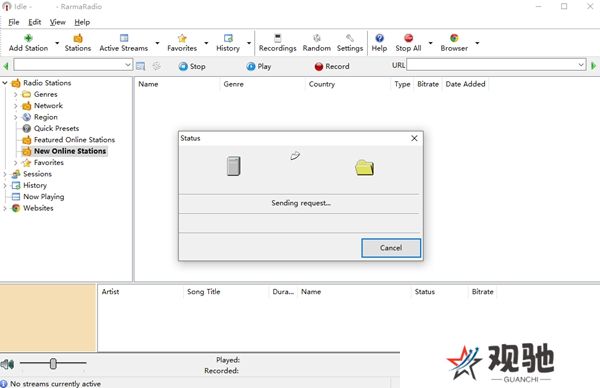Sort stations by Country column header

(348, 84)
